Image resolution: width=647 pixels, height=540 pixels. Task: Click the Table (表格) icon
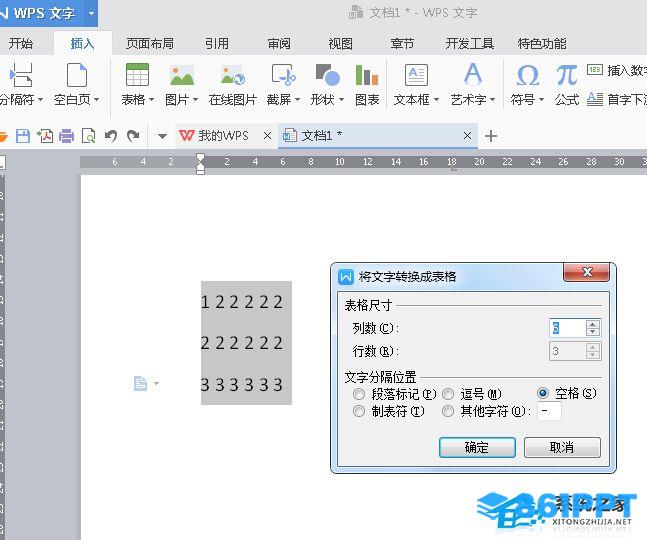click(137, 75)
